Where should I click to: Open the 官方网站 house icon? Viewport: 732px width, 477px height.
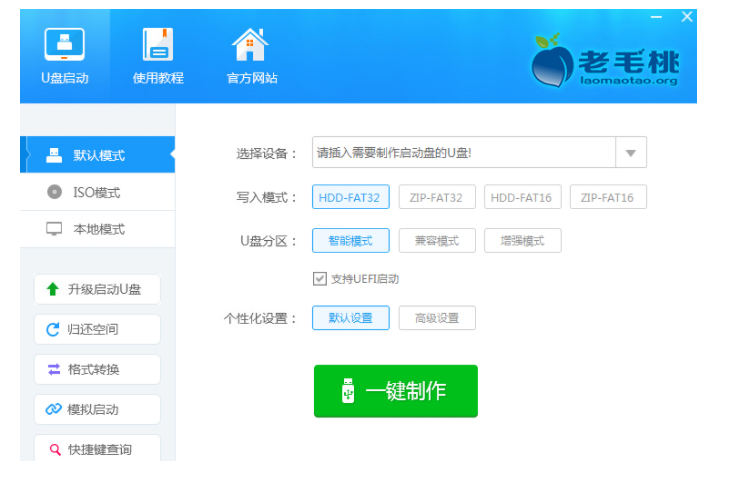[250, 44]
